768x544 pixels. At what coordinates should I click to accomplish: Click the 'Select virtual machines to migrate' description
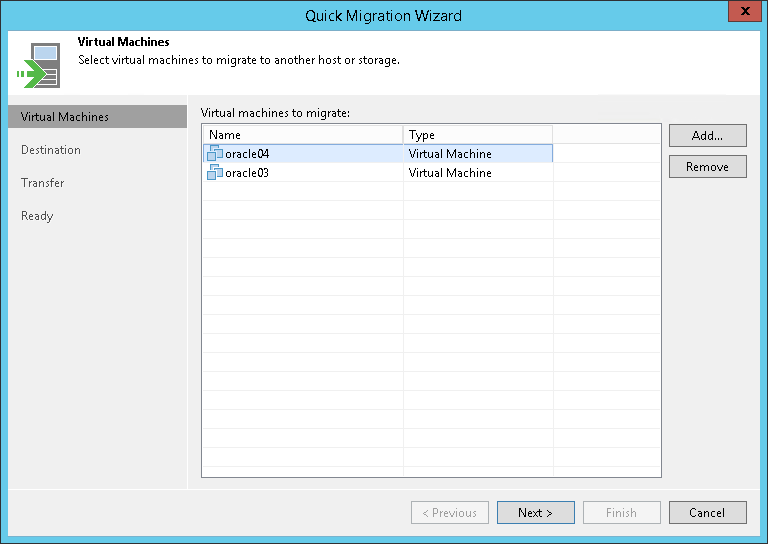239,60
